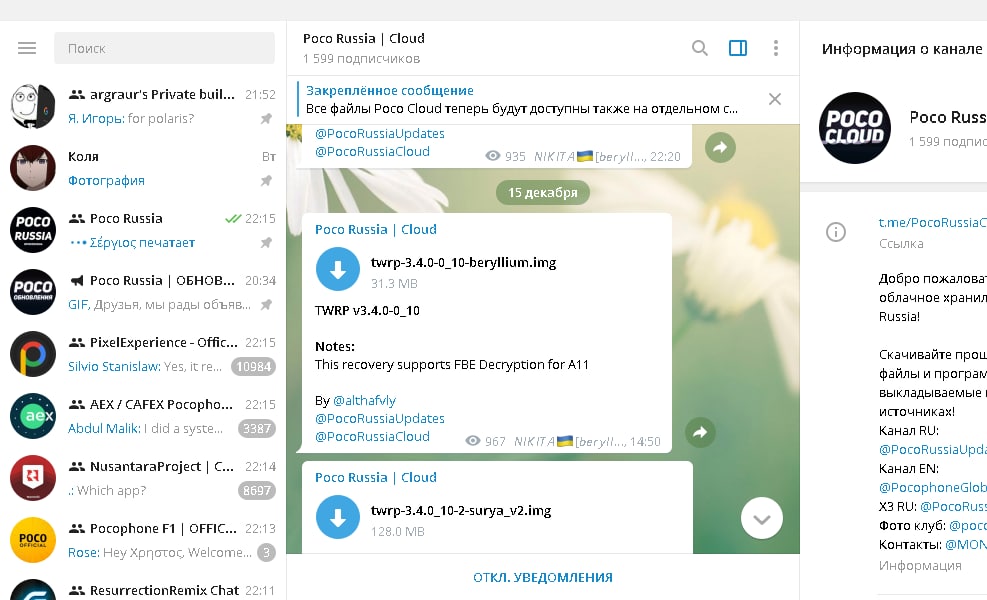Jump to bottom with the down-arrow button

762,519
